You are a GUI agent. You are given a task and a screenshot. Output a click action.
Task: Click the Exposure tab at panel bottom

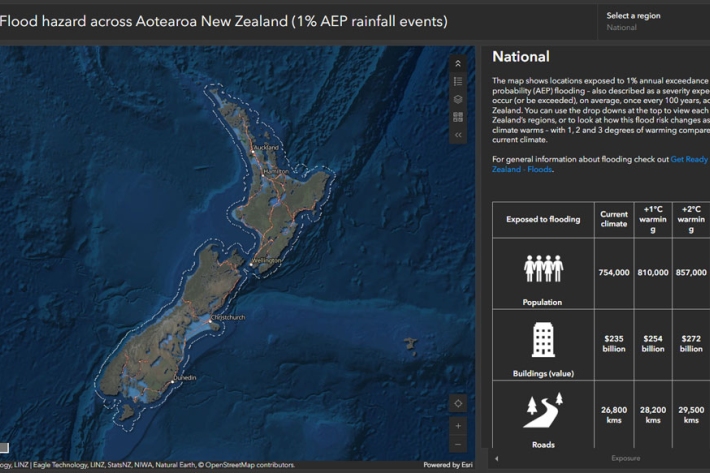(625, 458)
